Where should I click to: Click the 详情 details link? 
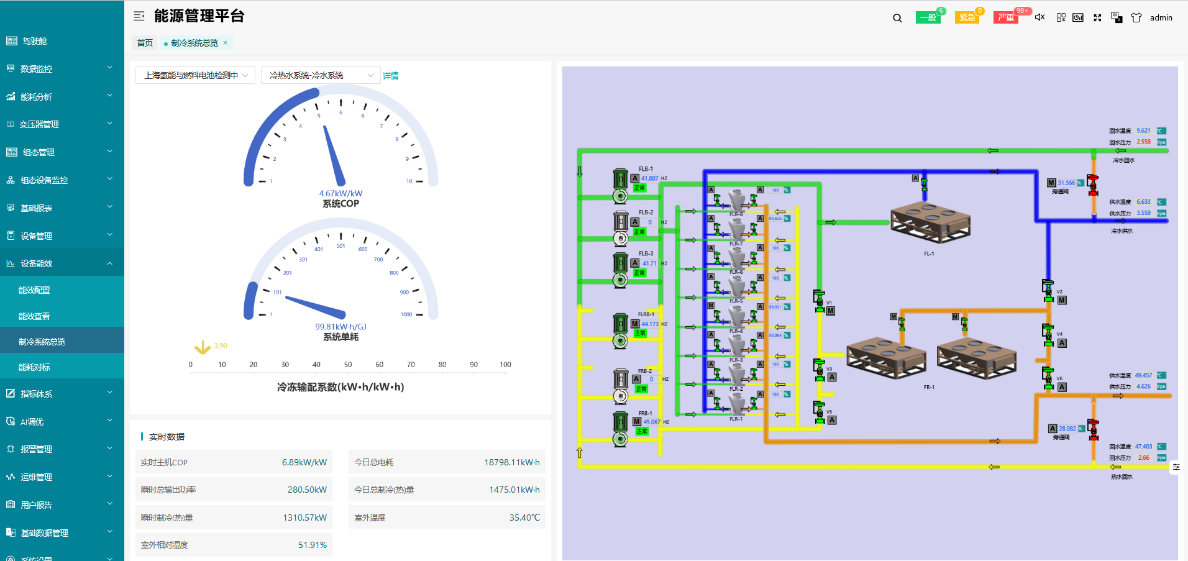click(391, 75)
